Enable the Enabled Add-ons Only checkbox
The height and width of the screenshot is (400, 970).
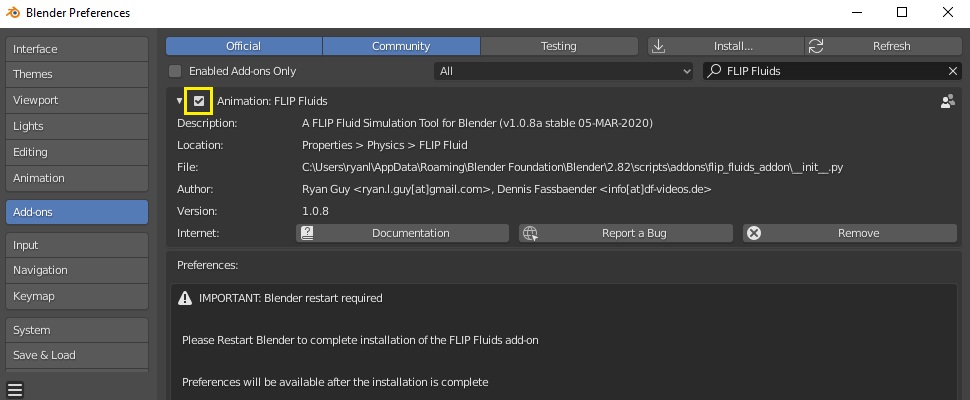[175, 71]
